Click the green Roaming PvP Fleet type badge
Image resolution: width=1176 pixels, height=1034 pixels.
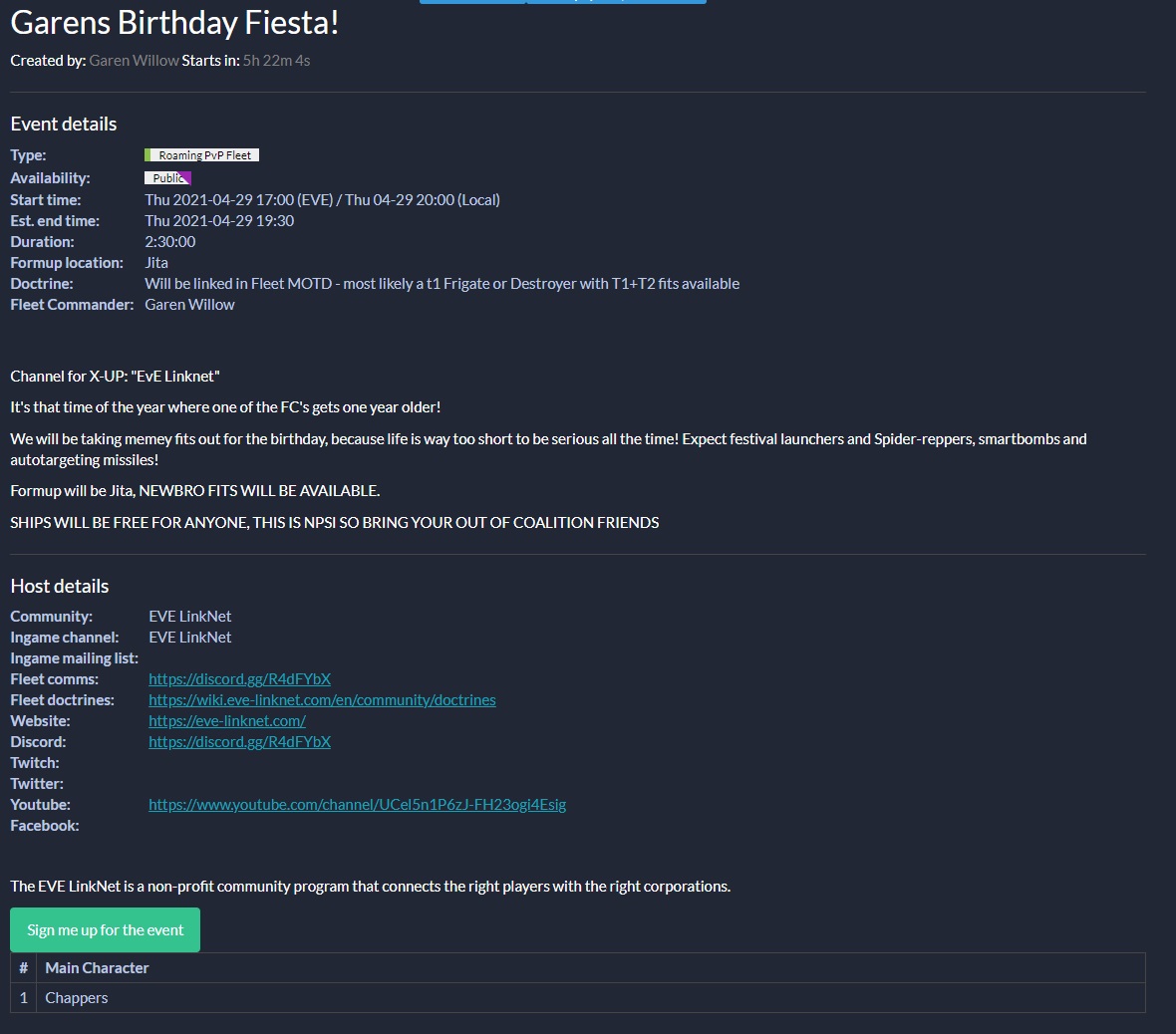click(201, 154)
